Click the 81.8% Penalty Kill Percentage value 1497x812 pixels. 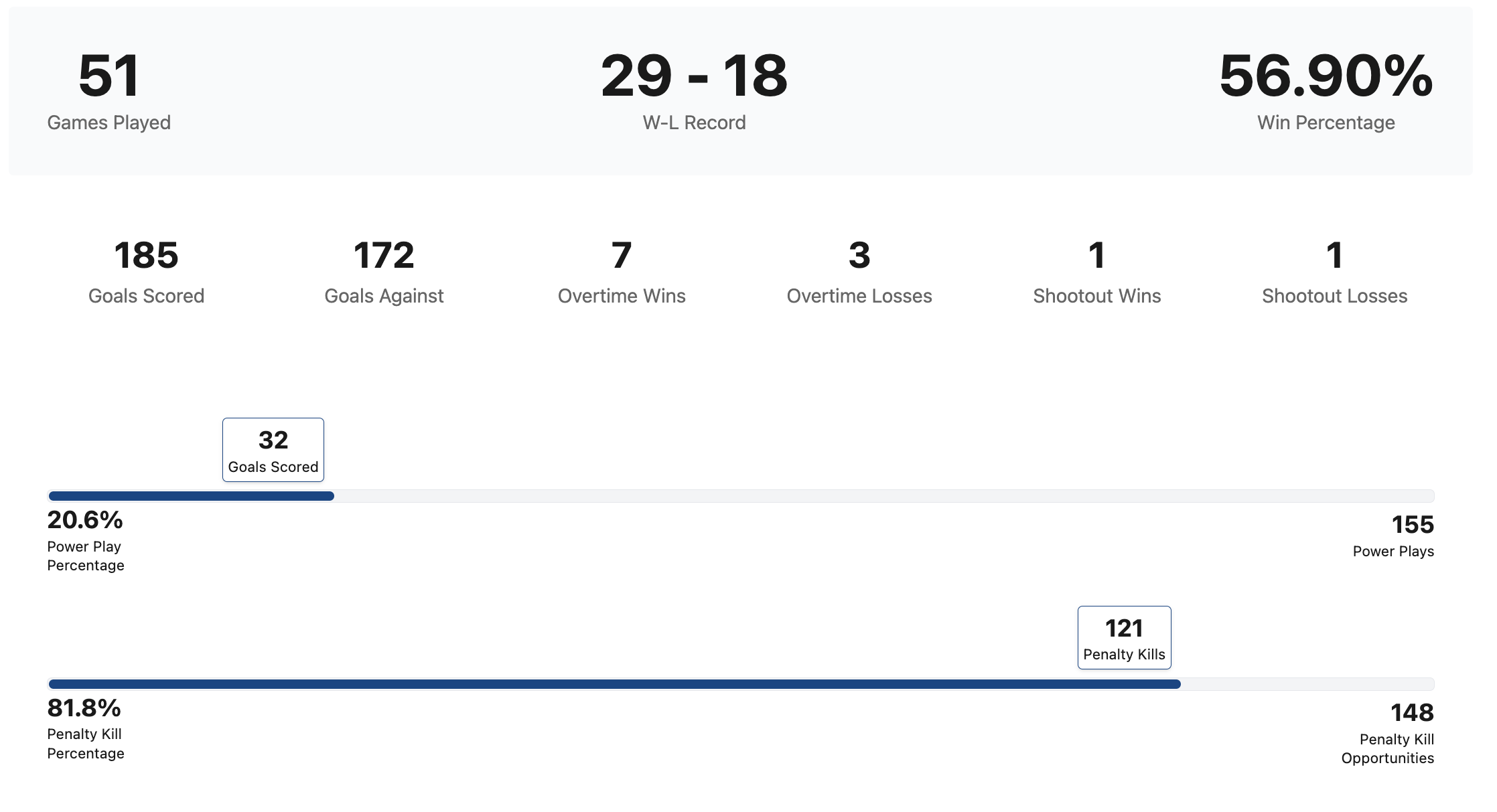pos(84,708)
